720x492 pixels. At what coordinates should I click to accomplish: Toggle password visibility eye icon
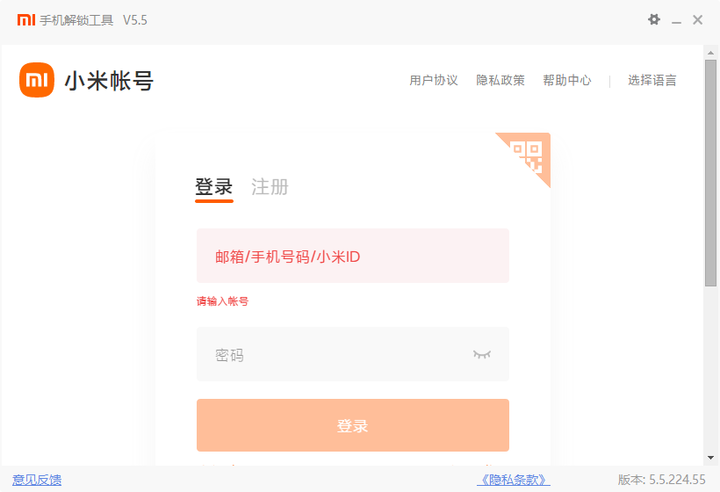coord(482,354)
